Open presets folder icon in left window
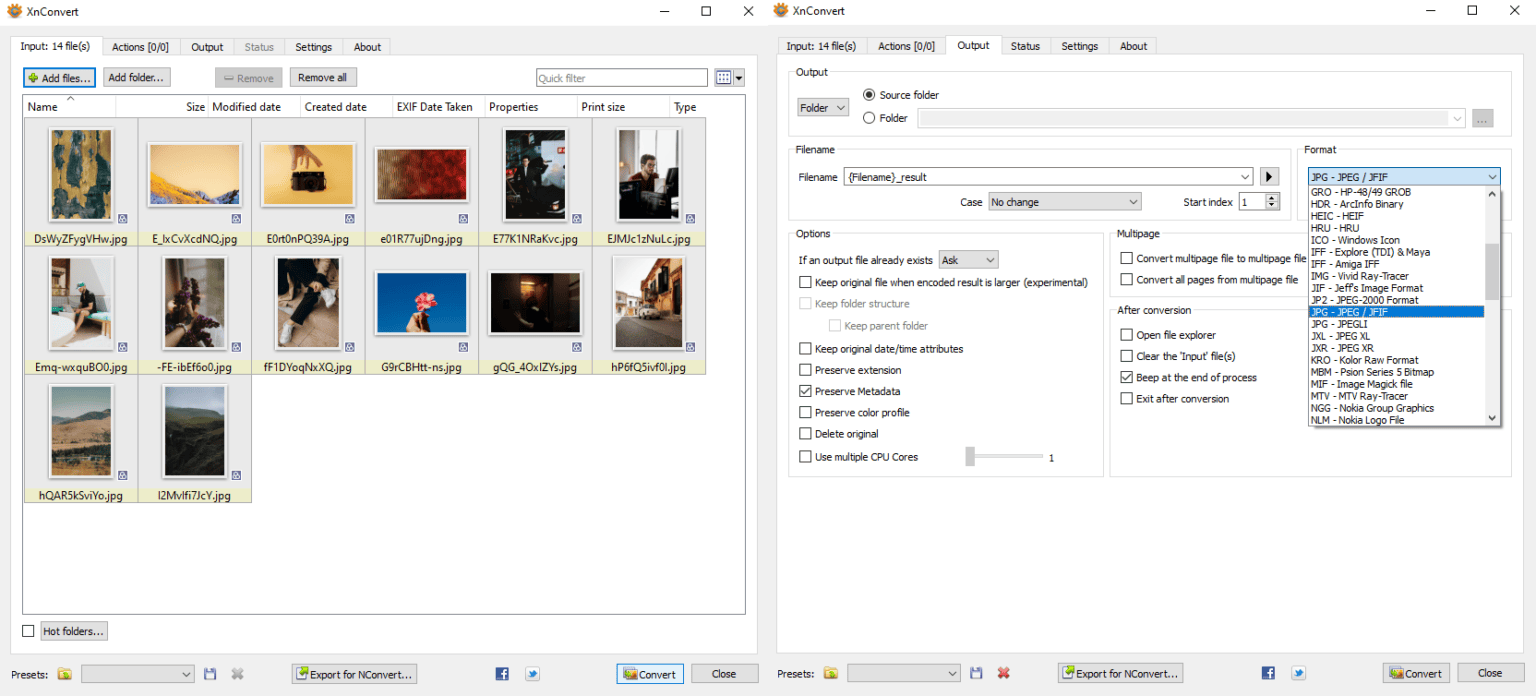 tap(64, 674)
